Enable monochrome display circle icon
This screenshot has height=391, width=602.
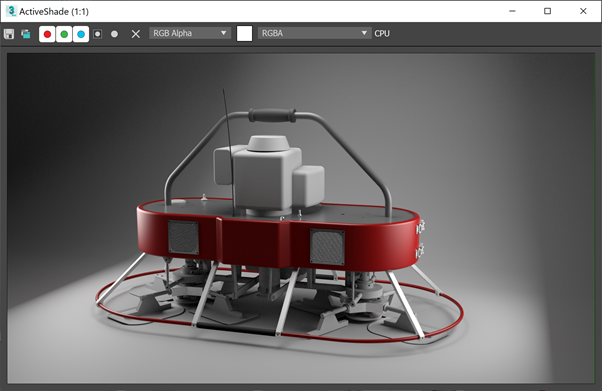(x=114, y=34)
